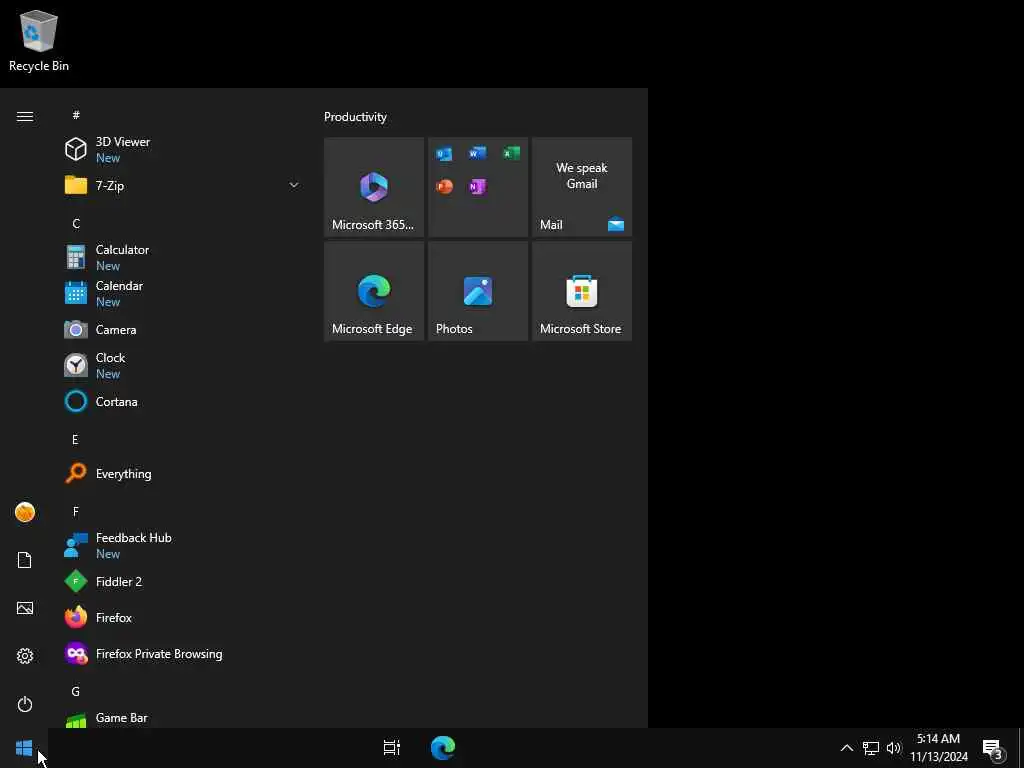Launch Cortana from the list
Viewport: 1024px width, 768px height.
183,401
